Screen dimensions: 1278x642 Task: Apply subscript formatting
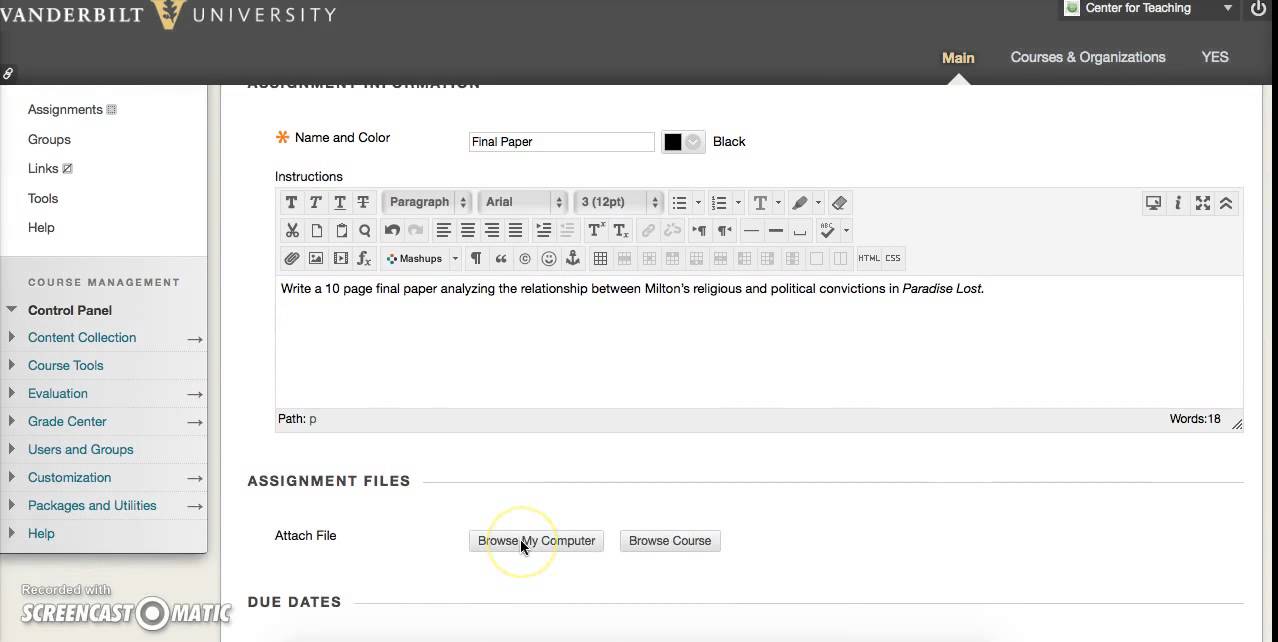[621, 230]
